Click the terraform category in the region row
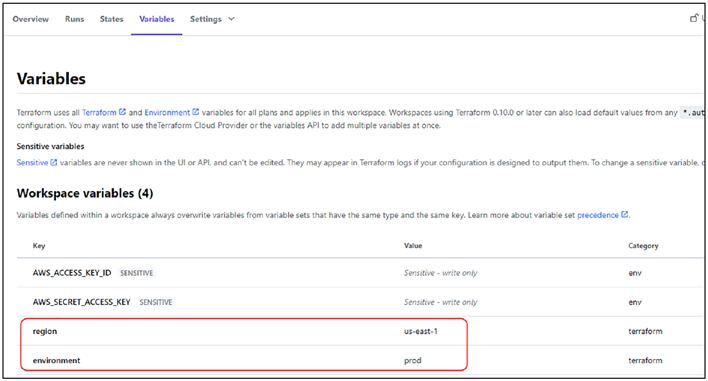This screenshot has height=381, width=708. point(645,331)
